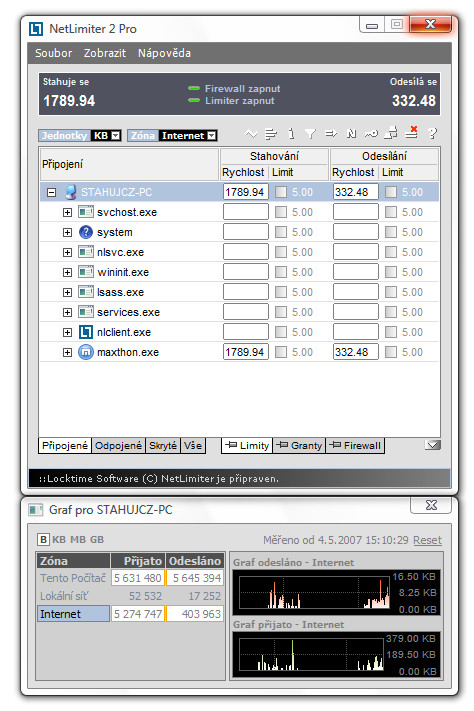
Task: Open the Granty tab
Action: point(299,445)
